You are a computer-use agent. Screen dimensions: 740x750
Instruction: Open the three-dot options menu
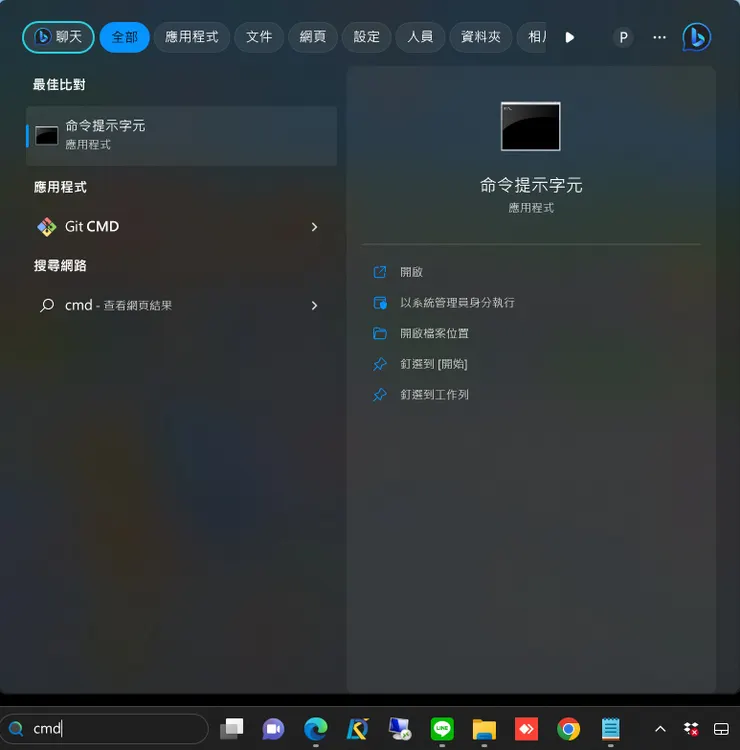pos(659,37)
